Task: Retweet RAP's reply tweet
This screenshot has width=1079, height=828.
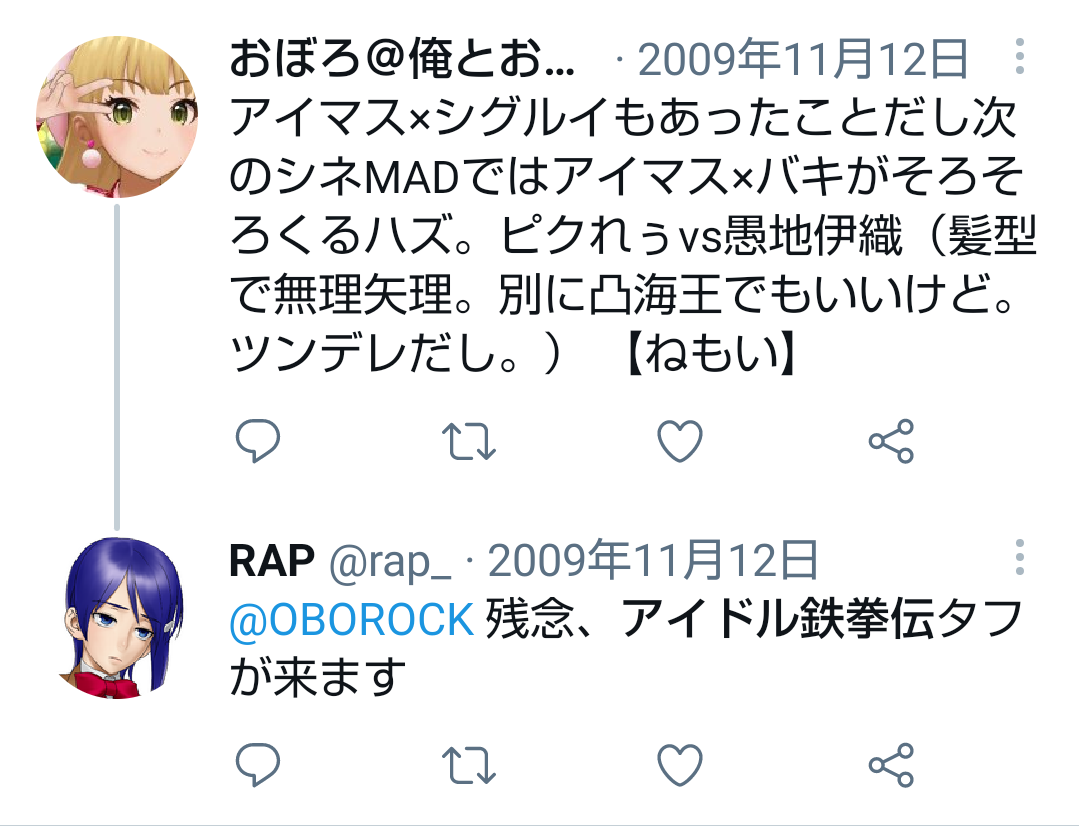Action: (469, 765)
